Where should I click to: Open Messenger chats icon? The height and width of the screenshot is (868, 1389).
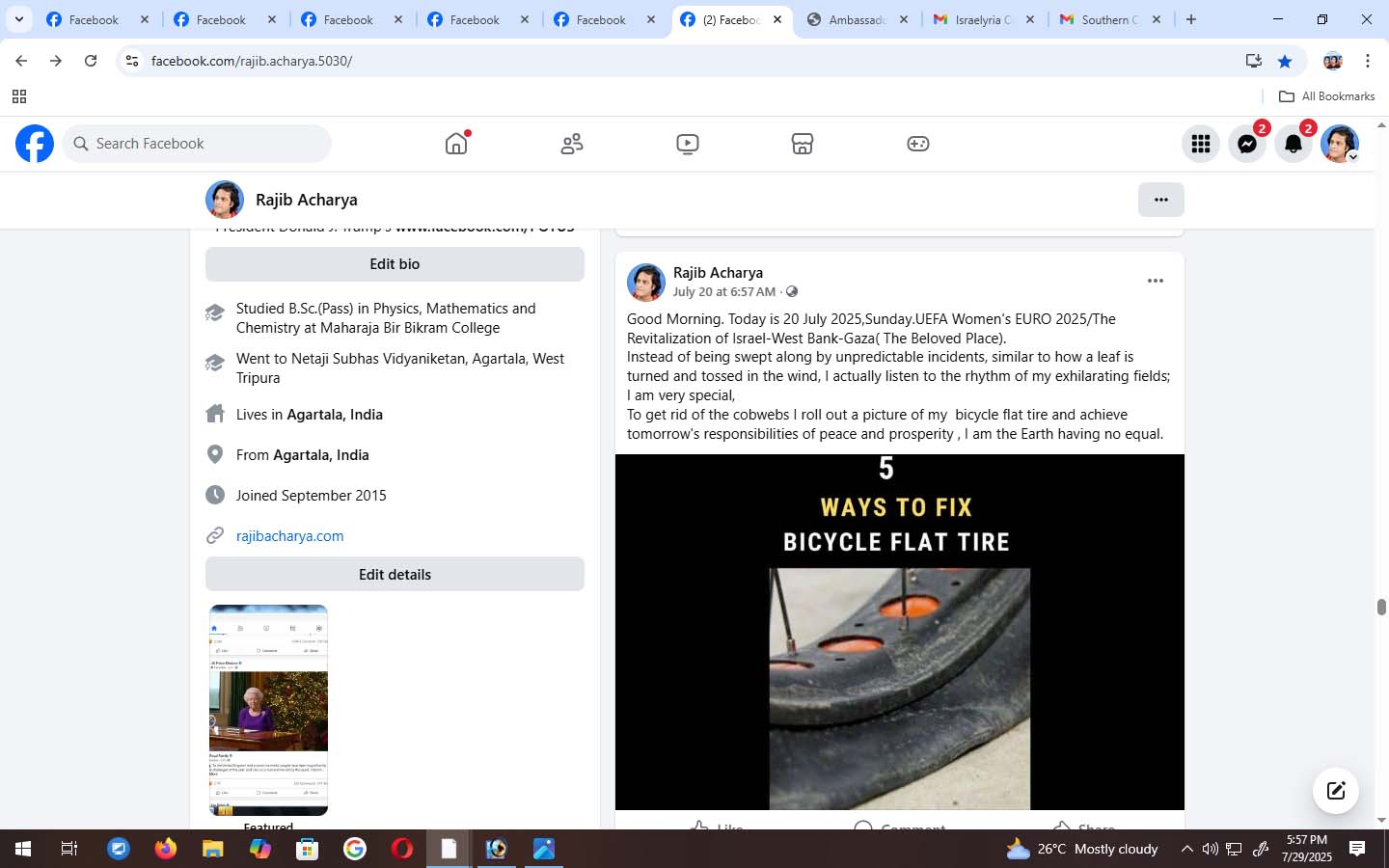tap(1247, 144)
